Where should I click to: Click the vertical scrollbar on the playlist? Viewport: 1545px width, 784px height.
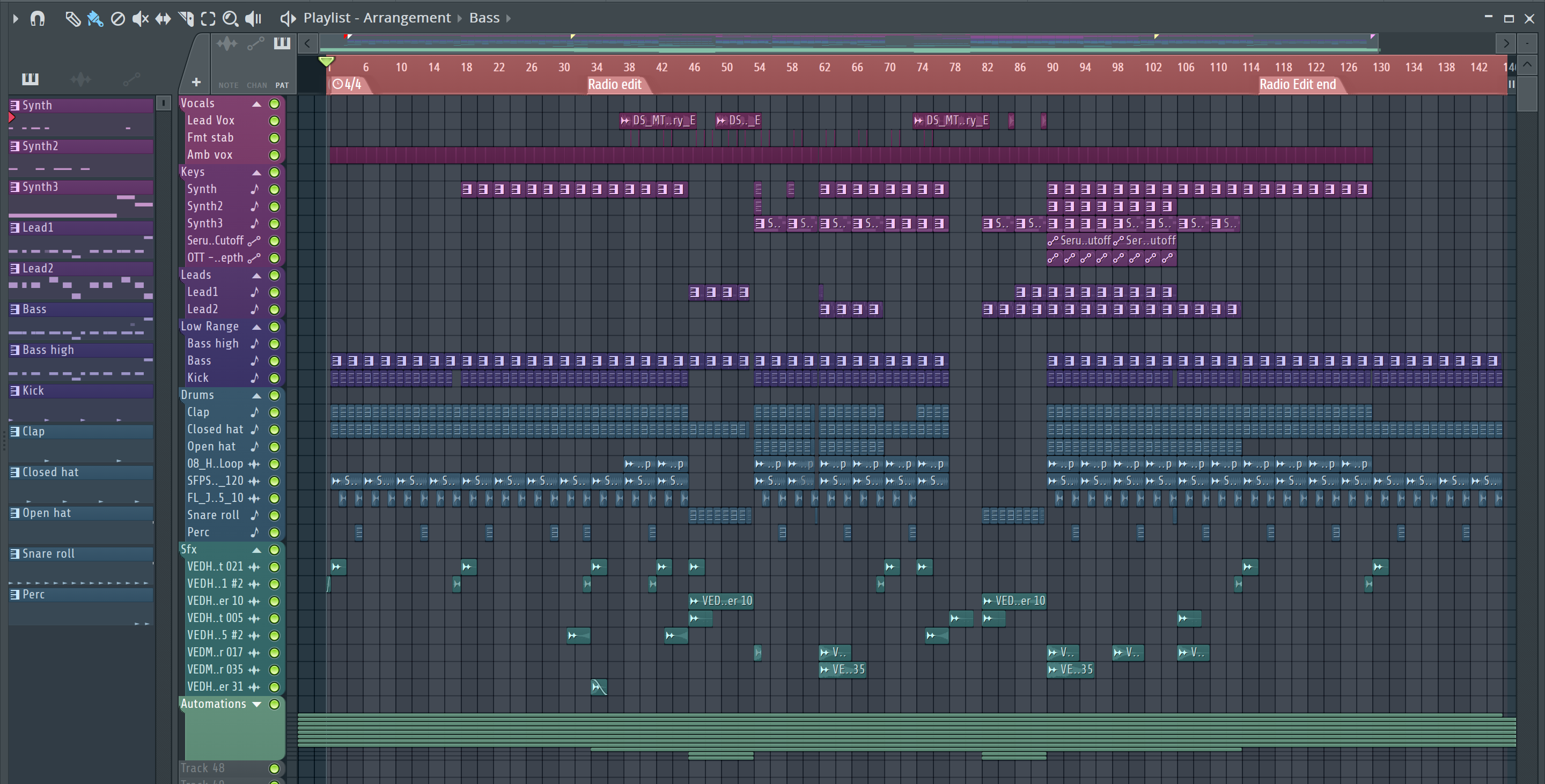[x=1526, y=93]
